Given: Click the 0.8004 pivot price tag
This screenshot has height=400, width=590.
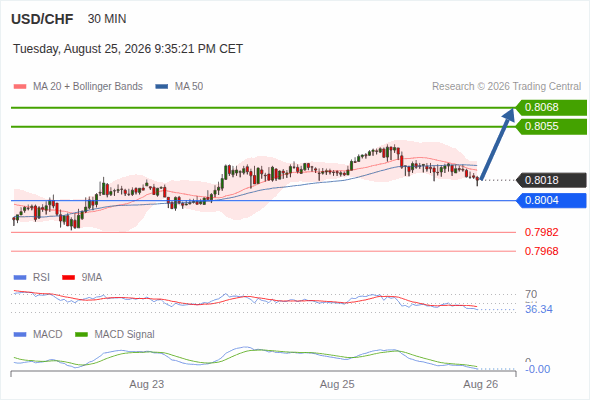Looking at the screenshot, I should (x=551, y=201).
